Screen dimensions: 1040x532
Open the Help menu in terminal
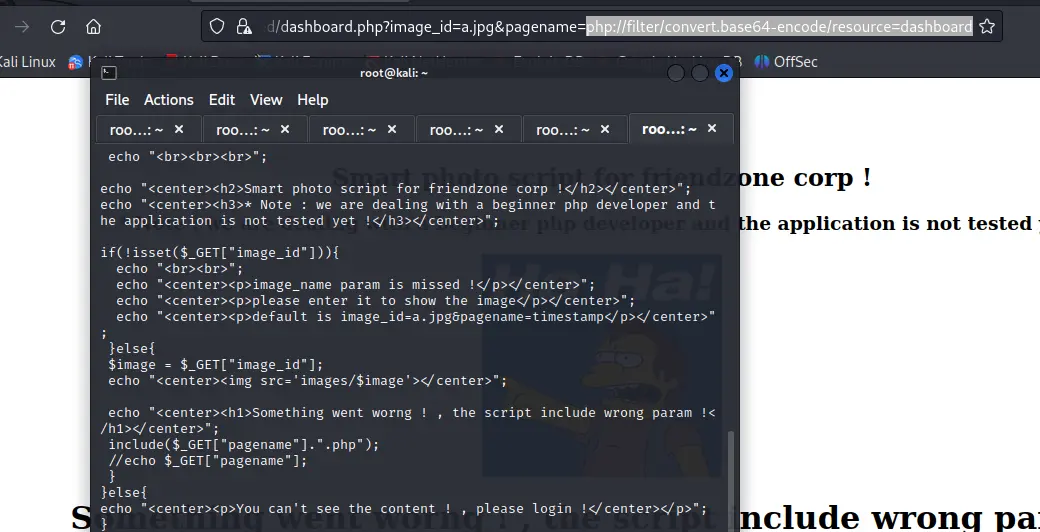click(312, 100)
